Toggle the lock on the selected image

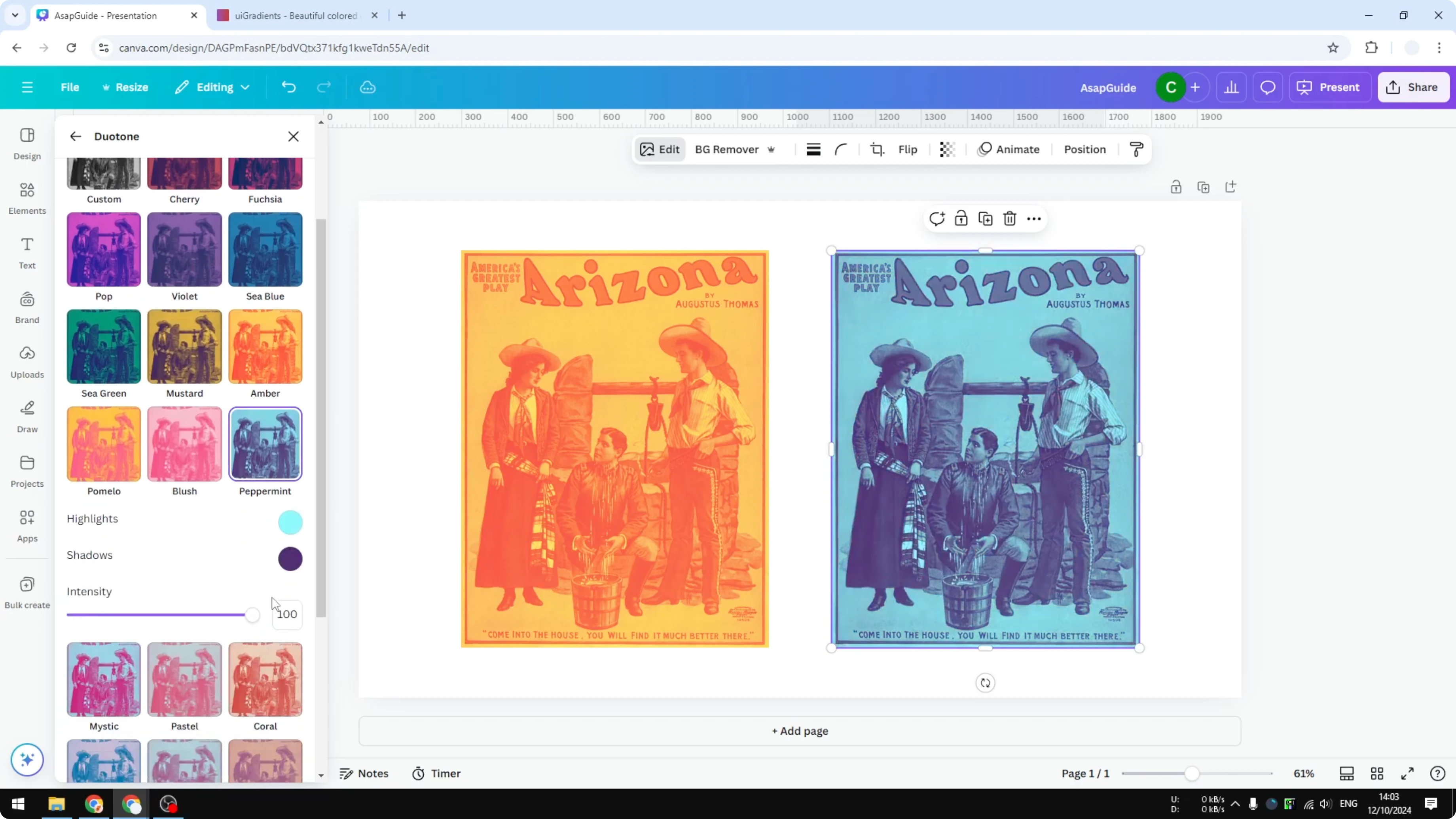pyautogui.click(x=961, y=218)
